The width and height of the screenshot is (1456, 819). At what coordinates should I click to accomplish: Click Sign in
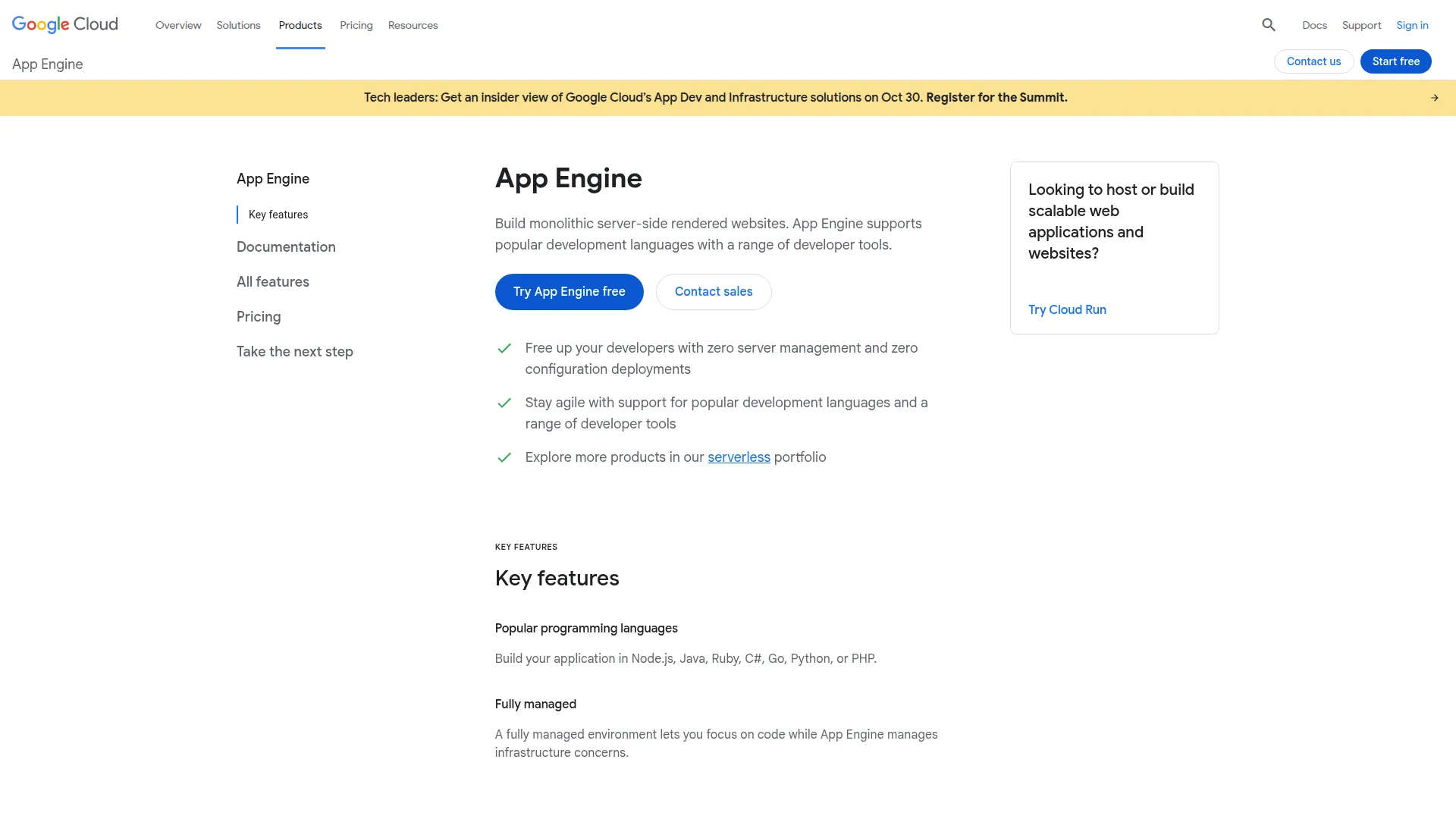coord(1413,25)
